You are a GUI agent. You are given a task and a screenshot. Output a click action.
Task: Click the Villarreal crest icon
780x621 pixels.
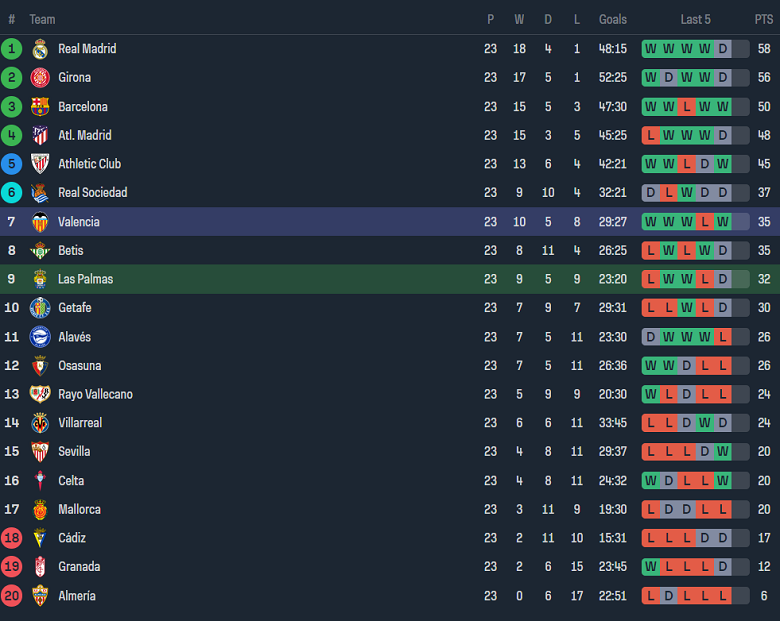[x=40, y=423]
